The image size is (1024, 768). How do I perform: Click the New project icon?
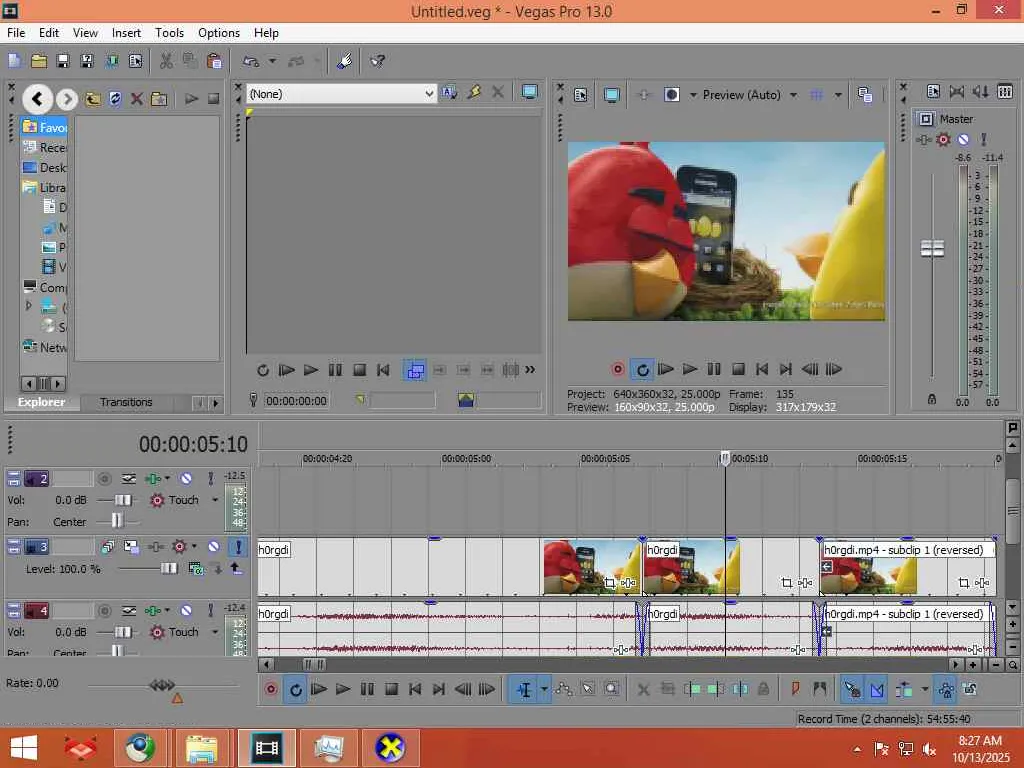14,61
